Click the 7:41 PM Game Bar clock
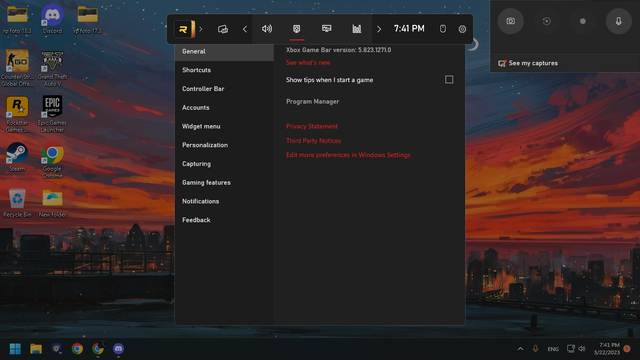640x360 pixels. pyautogui.click(x=409, y=29)
